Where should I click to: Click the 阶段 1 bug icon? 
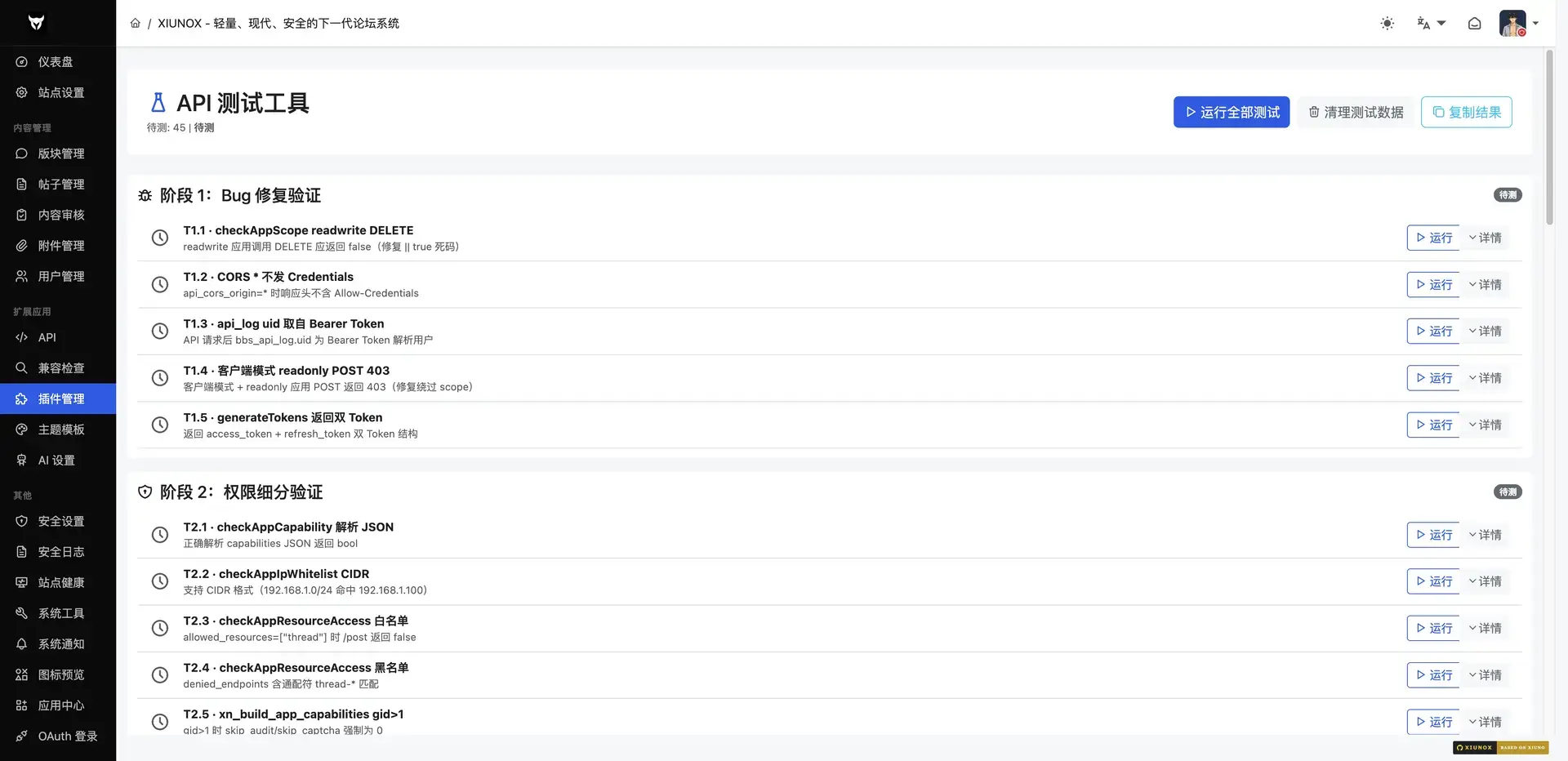[145, 196]
